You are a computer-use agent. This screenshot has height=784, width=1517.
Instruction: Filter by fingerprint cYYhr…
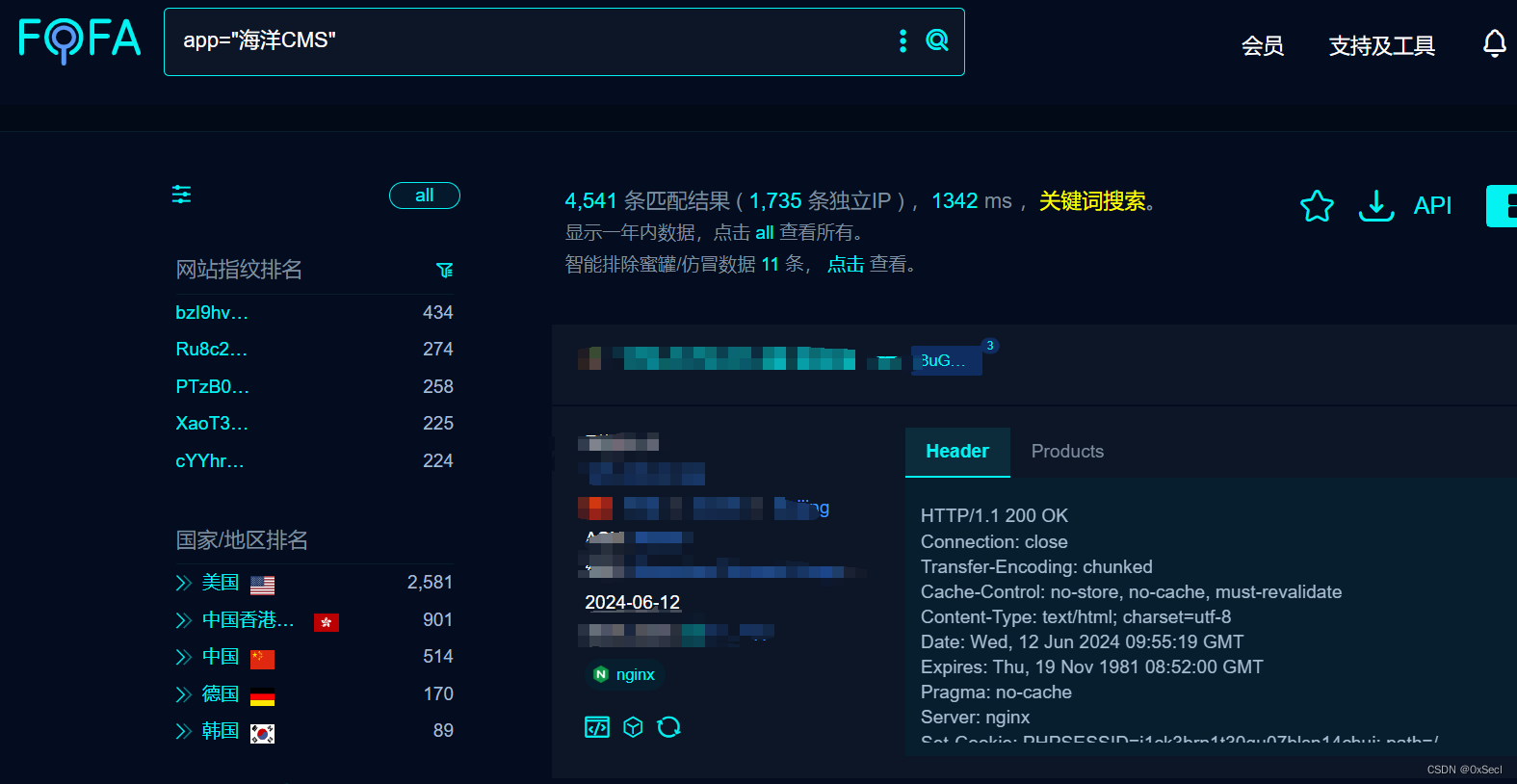point(210,461)
